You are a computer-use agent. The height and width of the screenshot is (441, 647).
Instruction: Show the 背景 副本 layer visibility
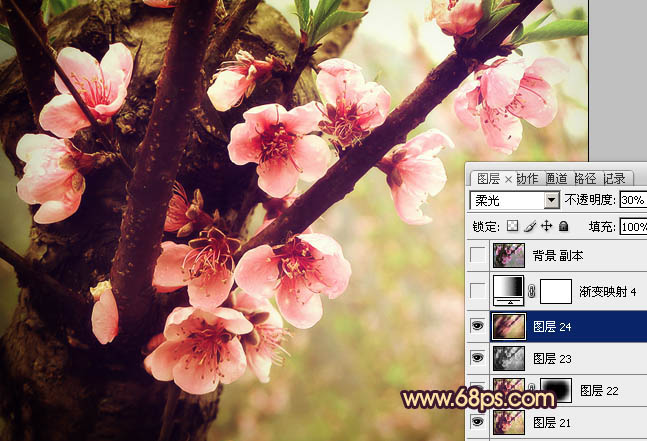(478, 257)
